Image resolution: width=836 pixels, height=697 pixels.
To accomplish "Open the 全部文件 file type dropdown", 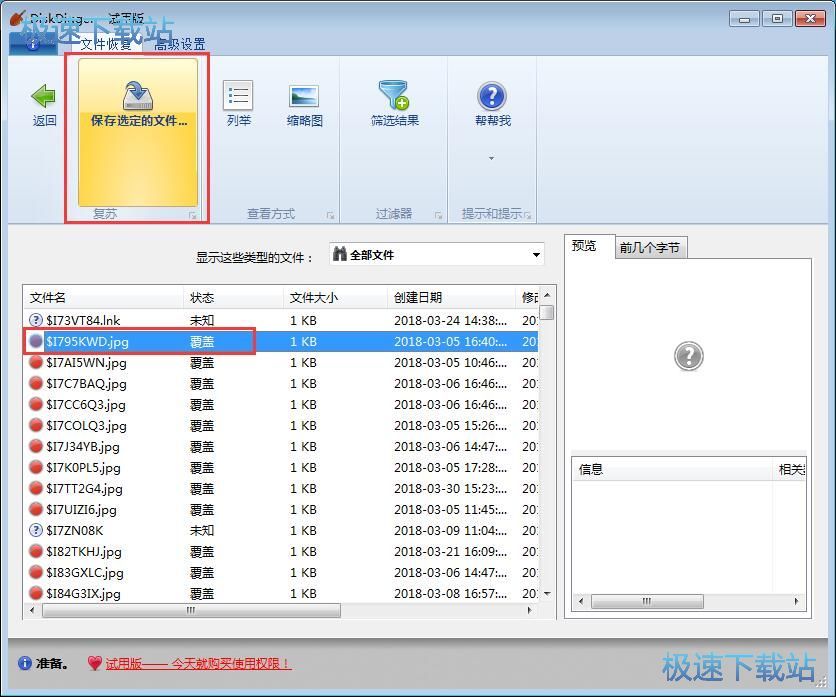I will point(437,255).
